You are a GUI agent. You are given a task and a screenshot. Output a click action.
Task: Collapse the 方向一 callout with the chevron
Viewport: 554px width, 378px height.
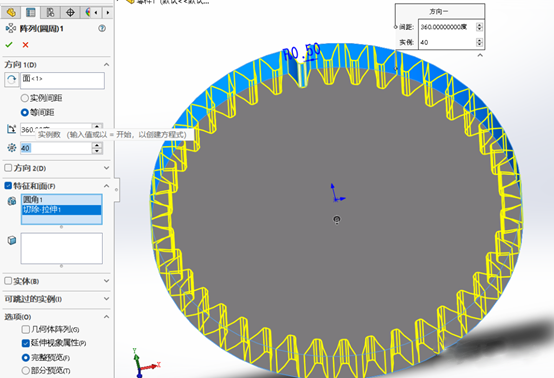pyautogui.click(x=480, y=55)
